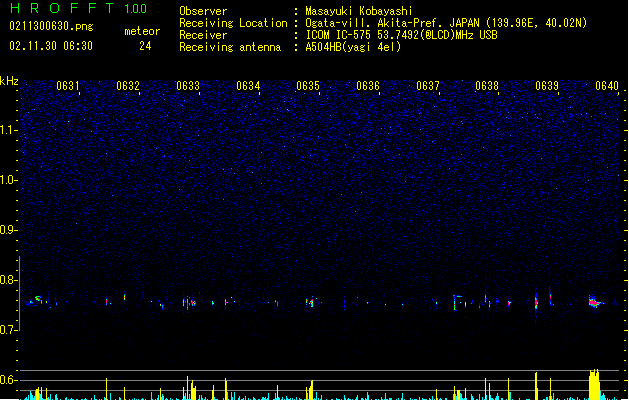The image size is (629, 400).
Task: Click the meteor count value 24
Action: pos(145,46)
